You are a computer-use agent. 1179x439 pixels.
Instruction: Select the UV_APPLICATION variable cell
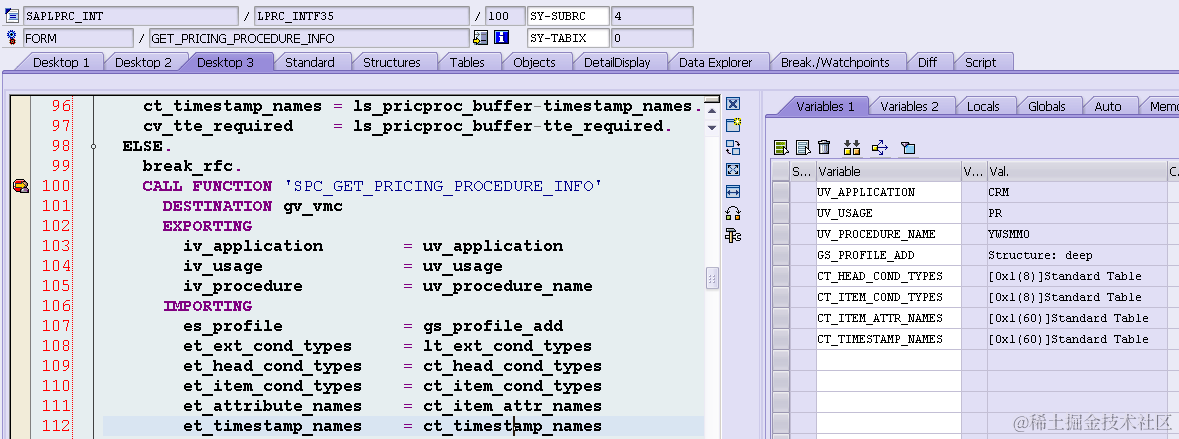pos(889,192)
